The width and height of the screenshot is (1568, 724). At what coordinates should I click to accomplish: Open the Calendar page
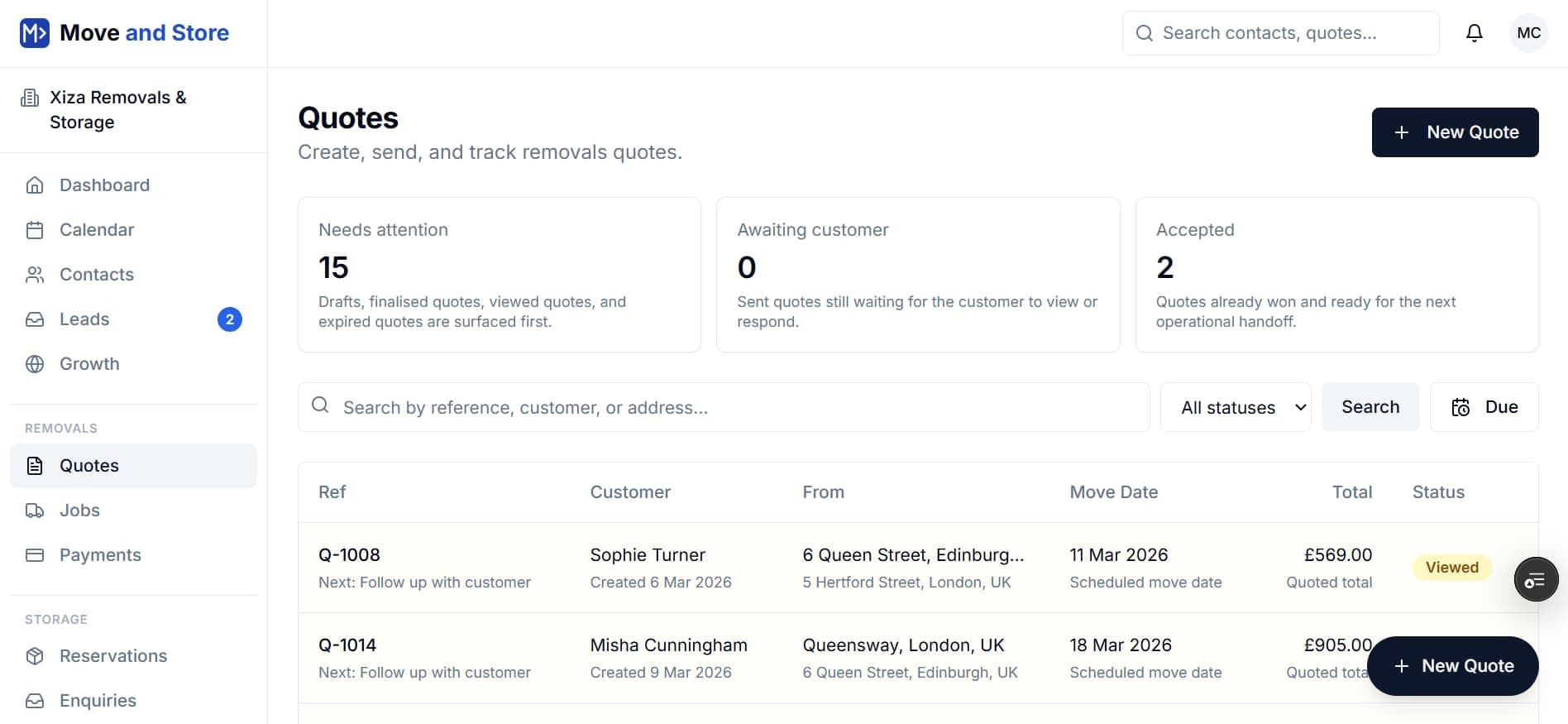[134, 230]
